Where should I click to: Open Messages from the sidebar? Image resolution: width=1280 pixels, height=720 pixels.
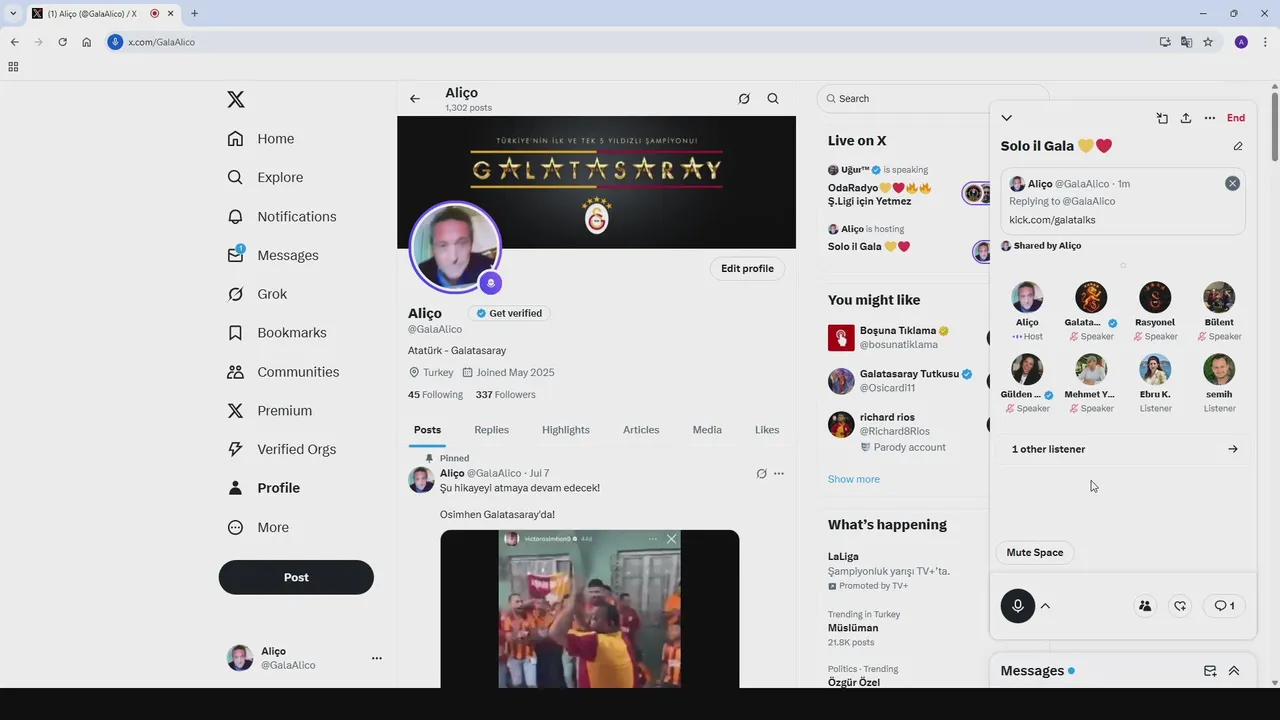click(x=273, y=255)
